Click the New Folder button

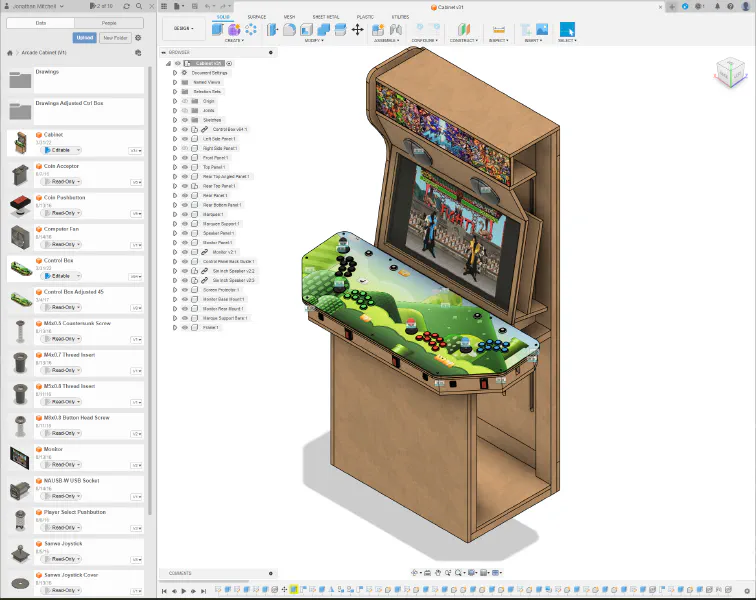(114, 38)
